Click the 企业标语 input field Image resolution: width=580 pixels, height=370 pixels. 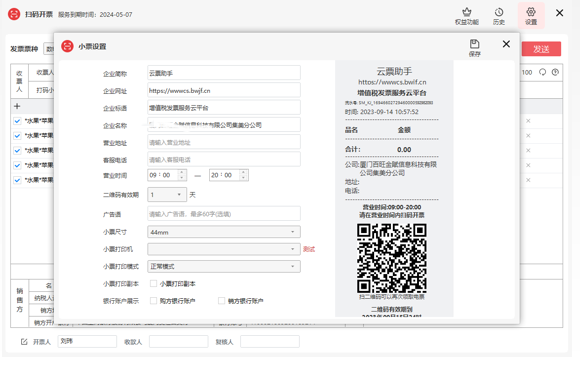click(x=224, y=108)
